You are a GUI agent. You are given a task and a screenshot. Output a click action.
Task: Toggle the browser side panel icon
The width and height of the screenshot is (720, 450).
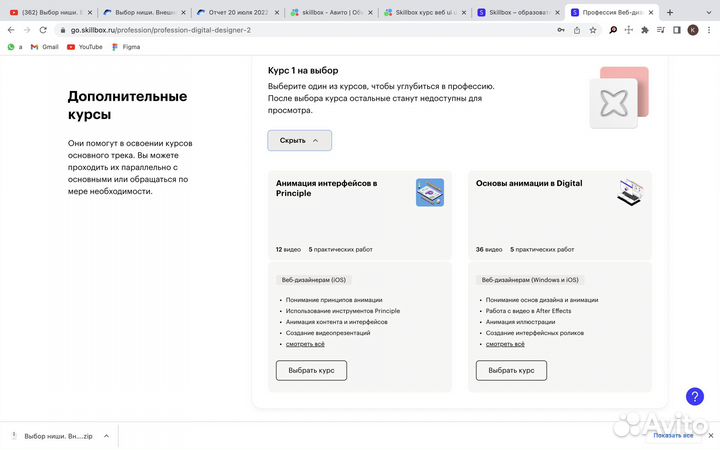(x=676, y=30)
